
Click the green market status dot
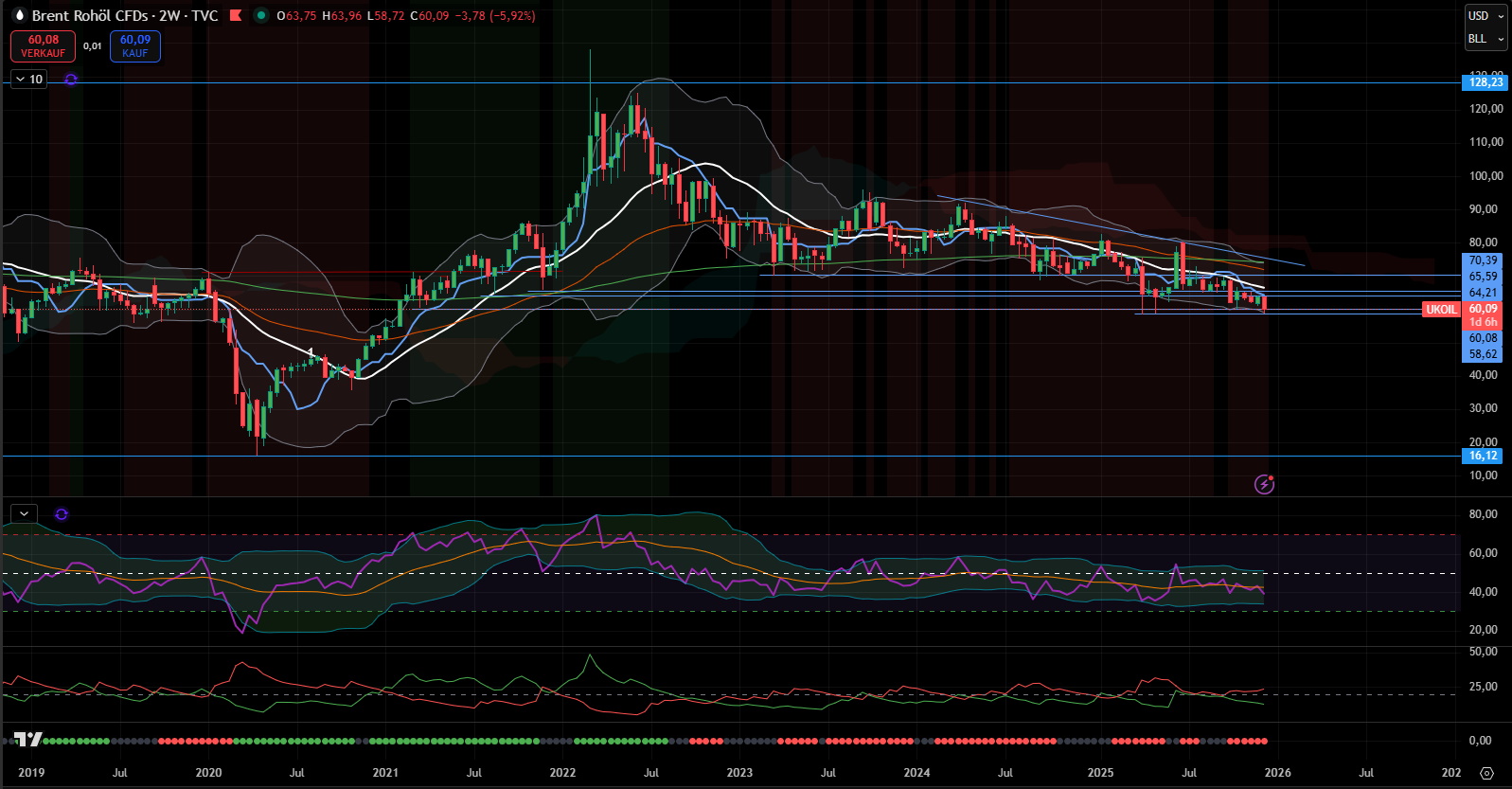(x=261, y=15)
